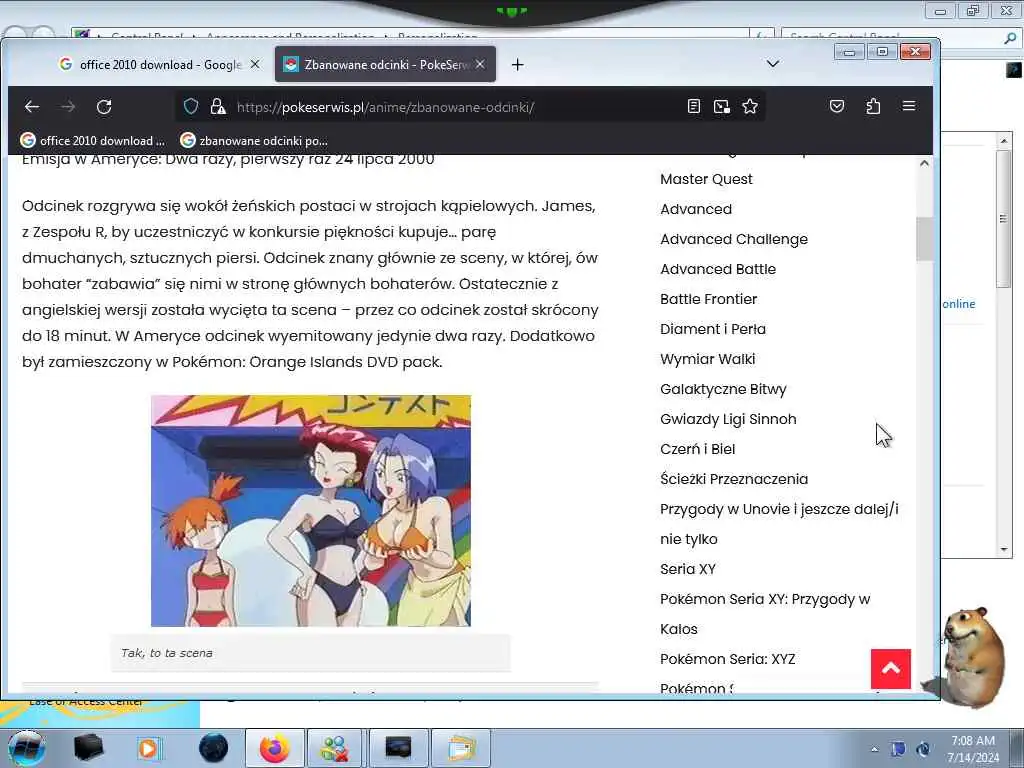Viewport: 1024px width, 768px height.
Task: Bookmark this page with the star icon
Action: 750,106
